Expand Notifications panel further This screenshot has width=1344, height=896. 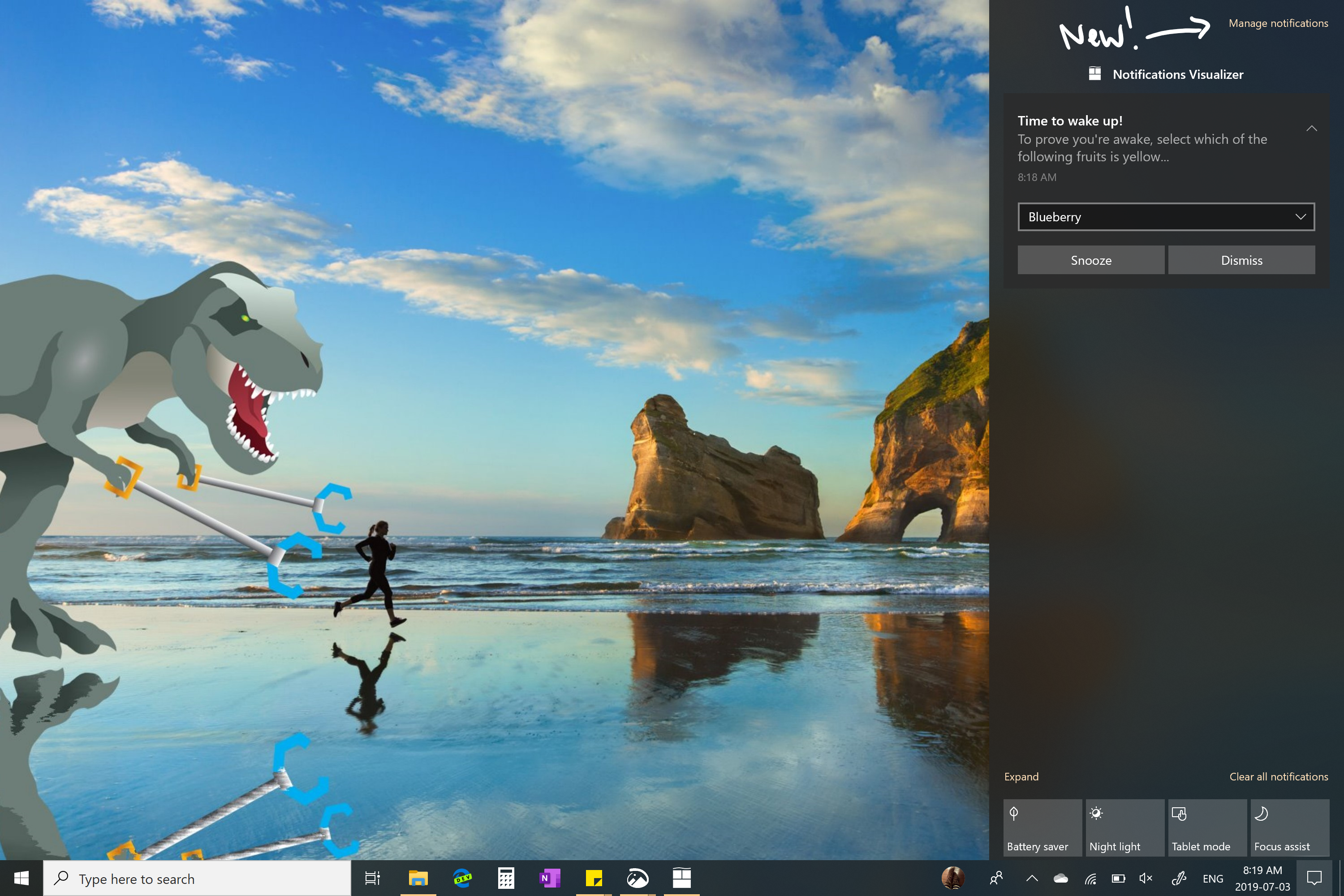[1022, 776]
